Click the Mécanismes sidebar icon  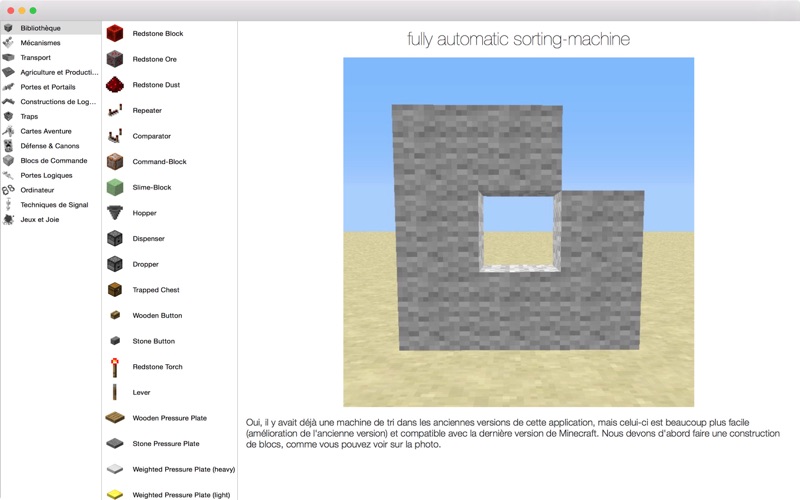pos(8,43)
